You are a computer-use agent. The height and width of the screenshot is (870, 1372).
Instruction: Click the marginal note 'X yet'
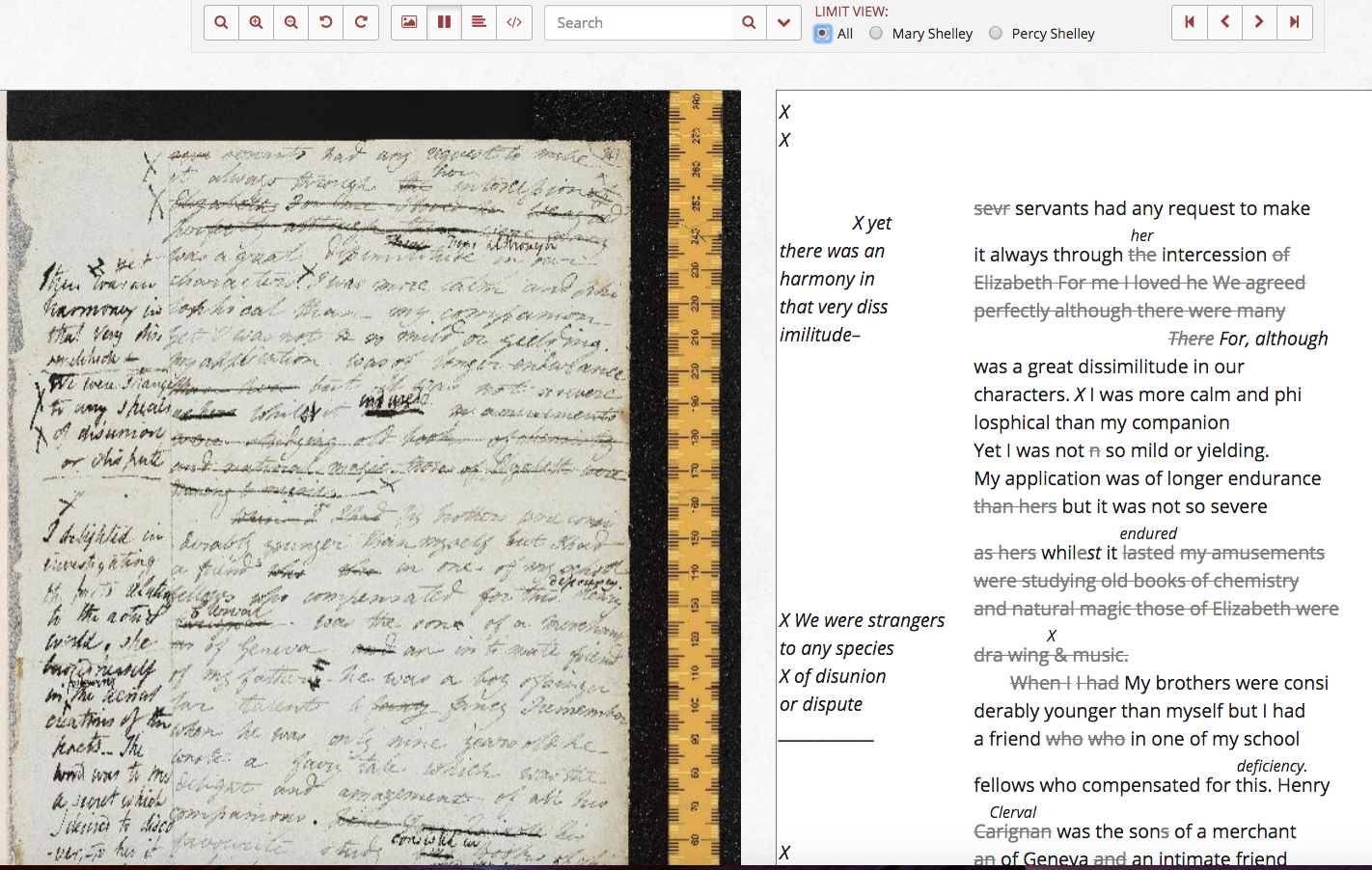point(872,223)
